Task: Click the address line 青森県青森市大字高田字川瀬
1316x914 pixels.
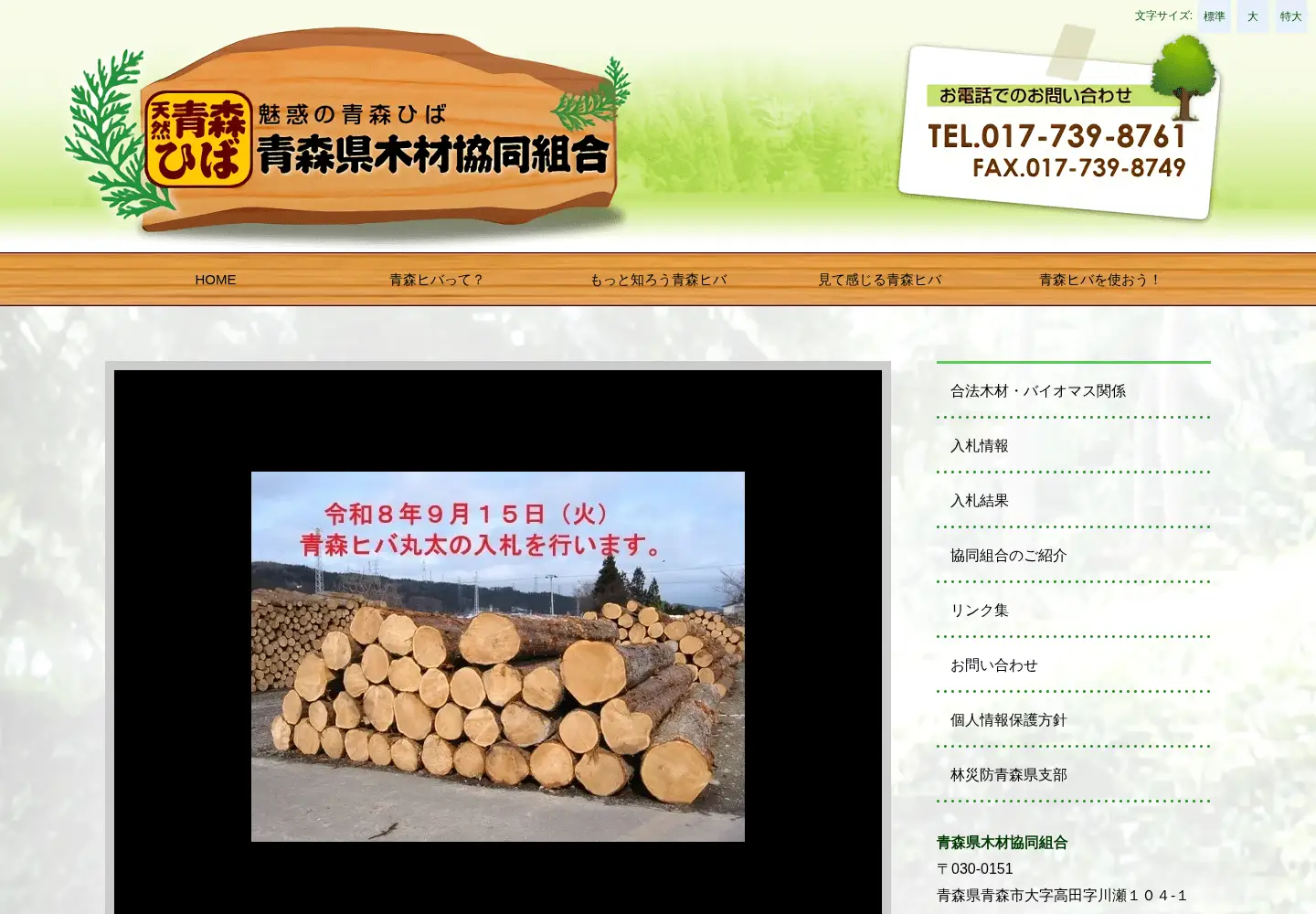Action: point(1062,896)
